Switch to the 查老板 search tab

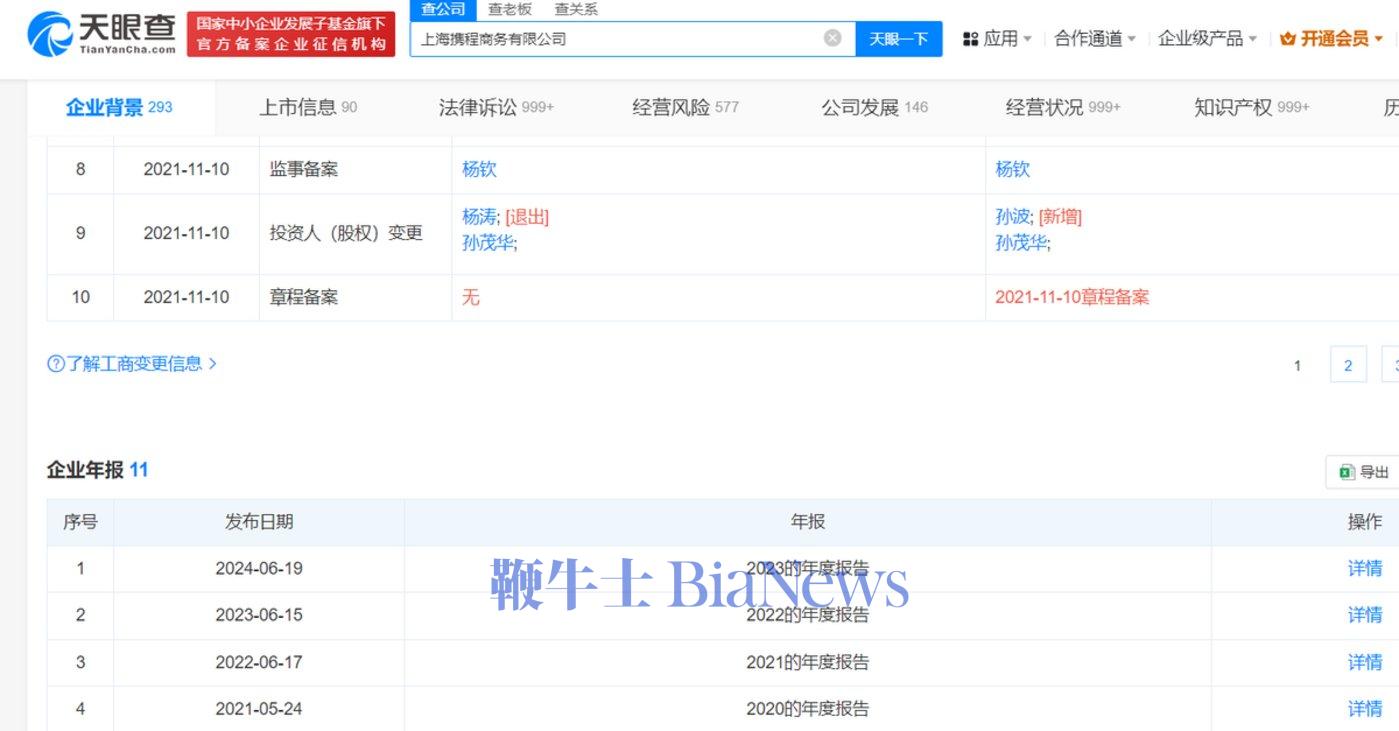tap(510, 9)
